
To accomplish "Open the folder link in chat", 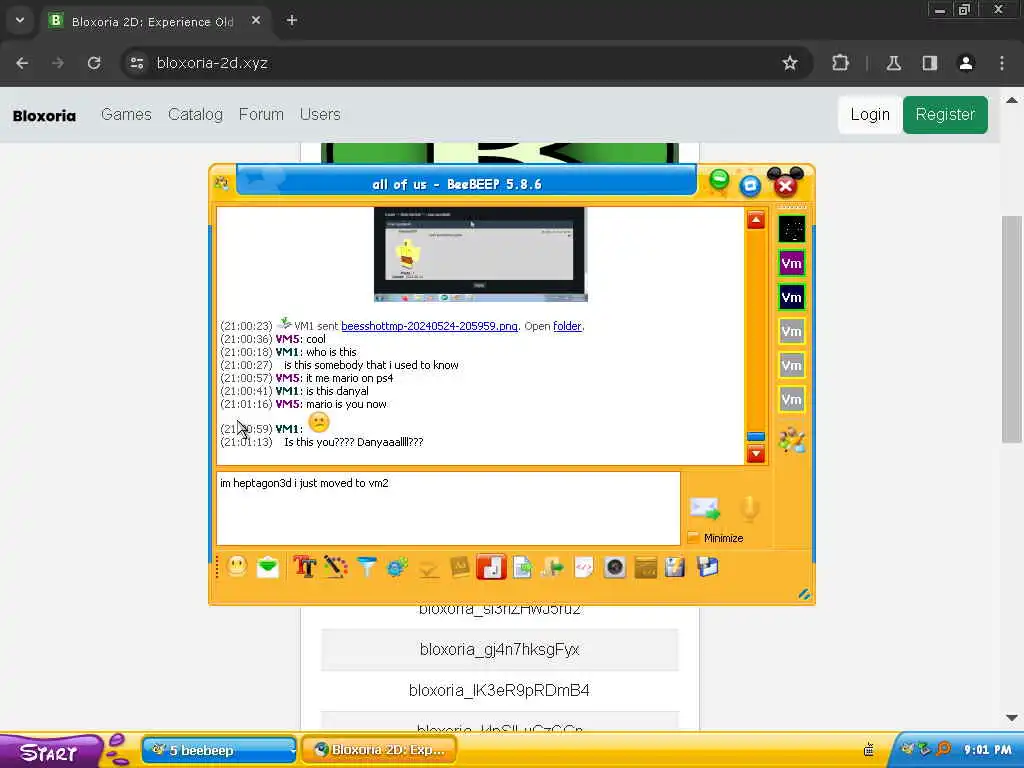I will (x=567, y=326).
